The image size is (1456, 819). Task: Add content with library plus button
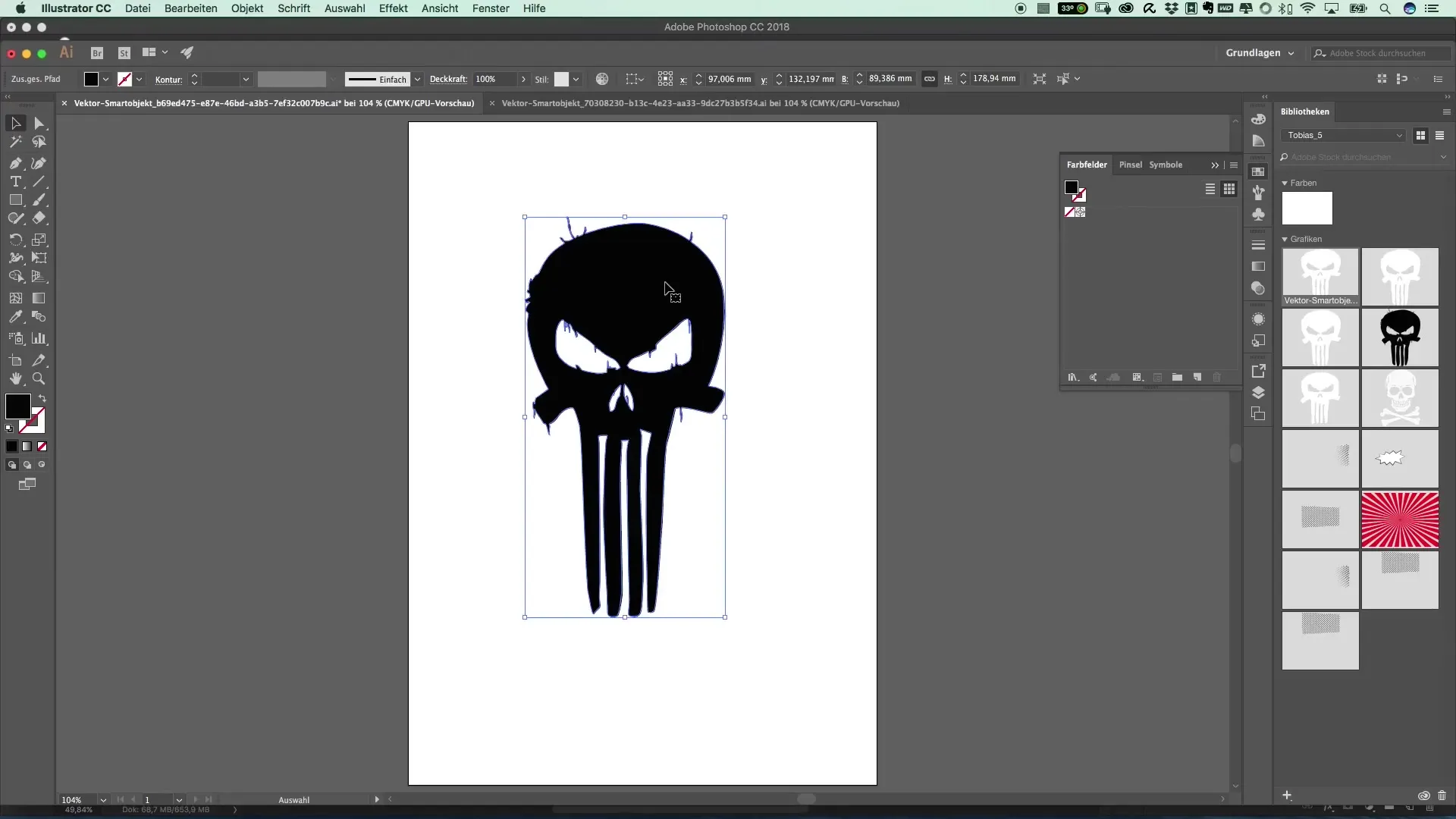coord(1287,795)
